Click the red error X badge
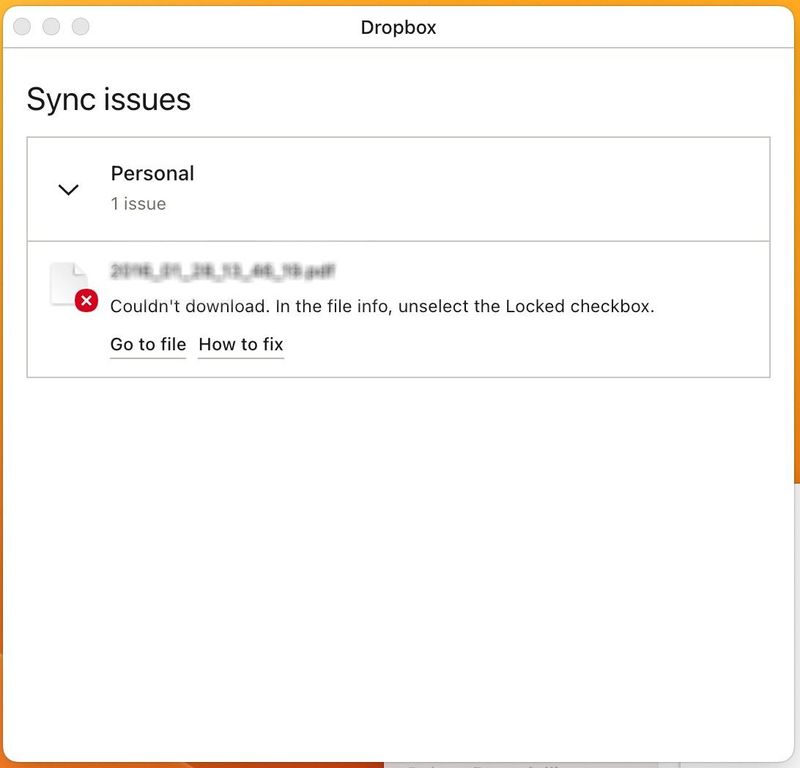This screenshot has height=768, width=800. [x=86, y=300]
